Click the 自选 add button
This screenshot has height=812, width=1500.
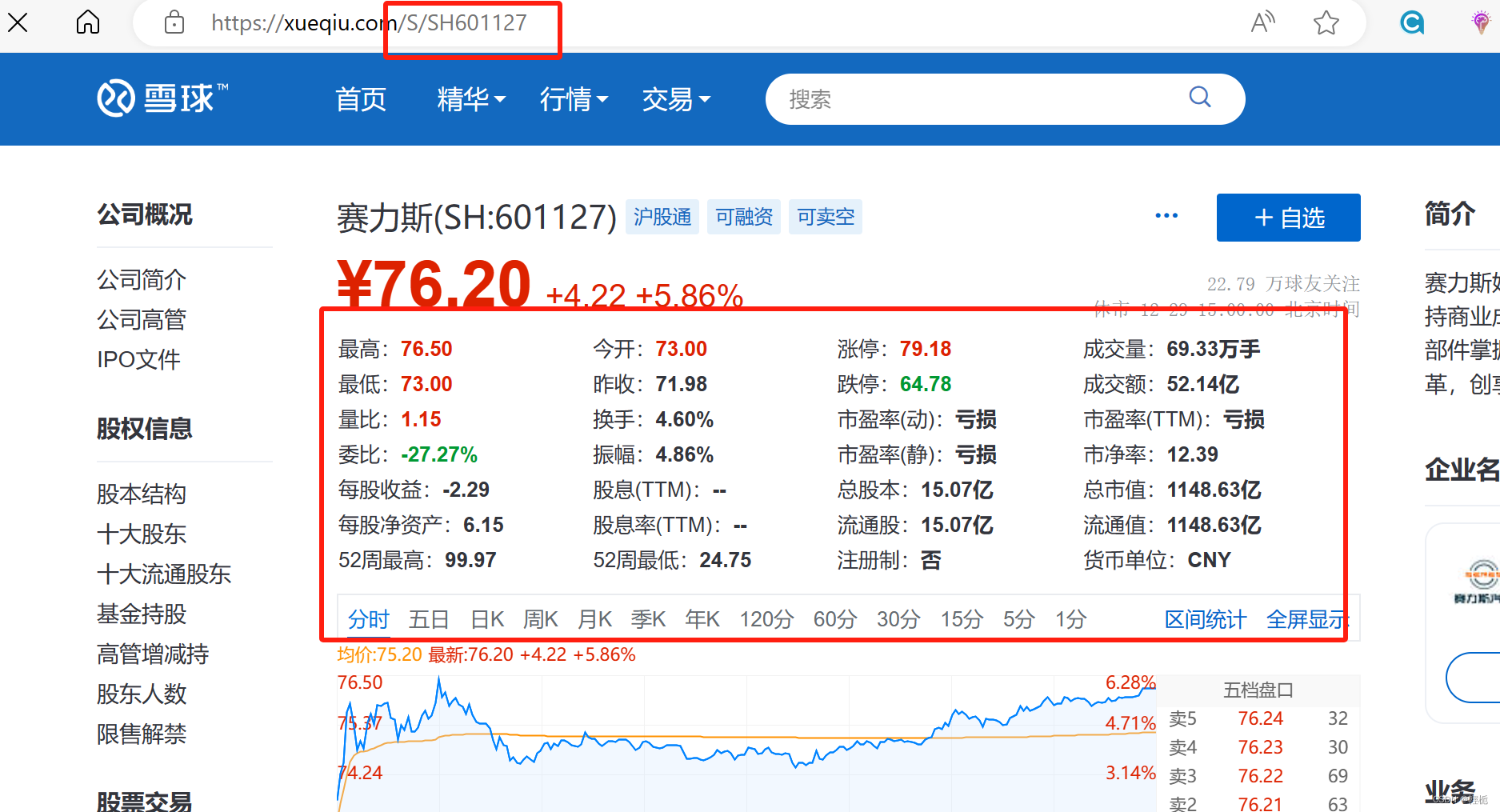[1288, 218]
